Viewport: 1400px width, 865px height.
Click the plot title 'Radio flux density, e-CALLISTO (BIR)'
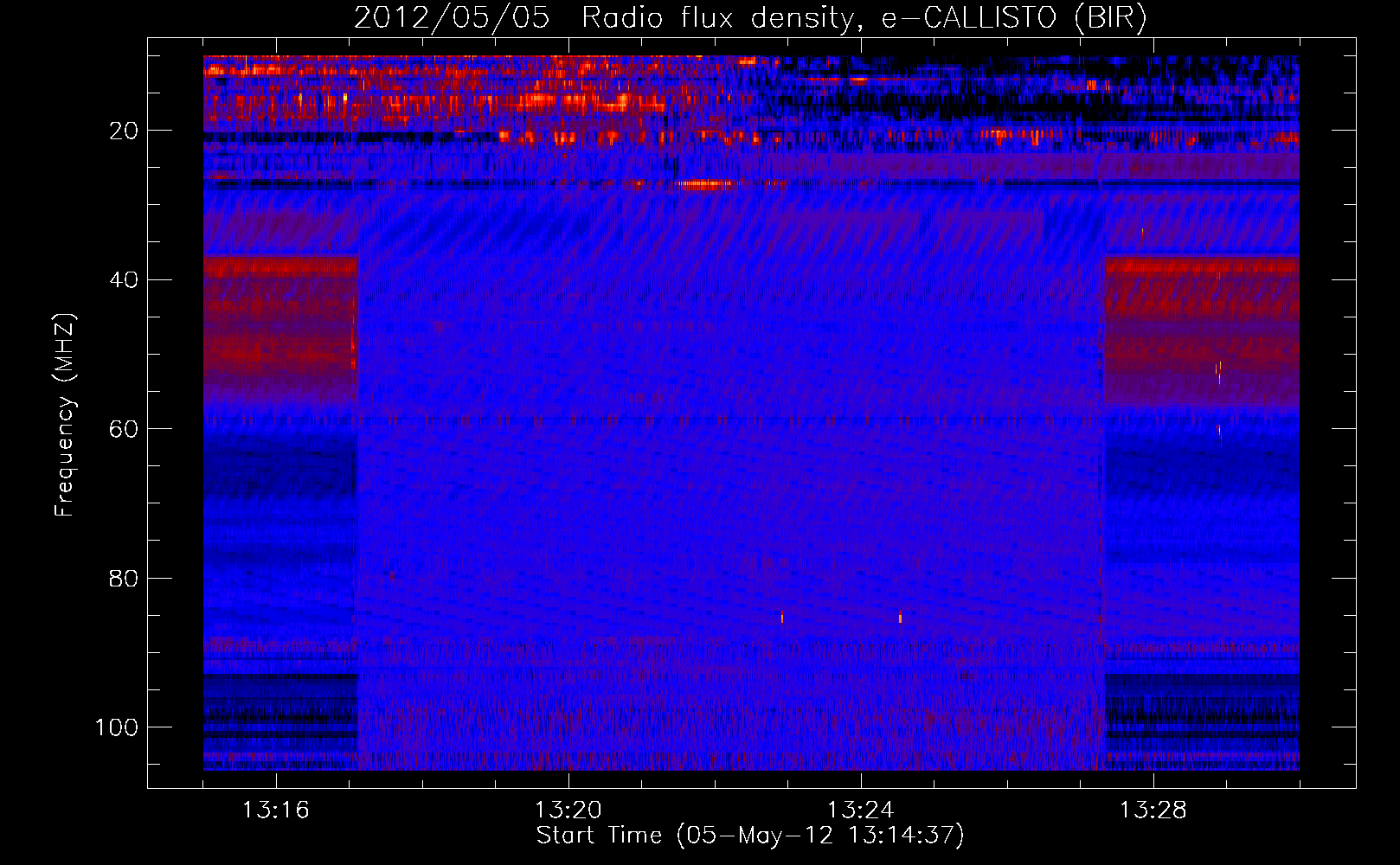click(864, 18)
